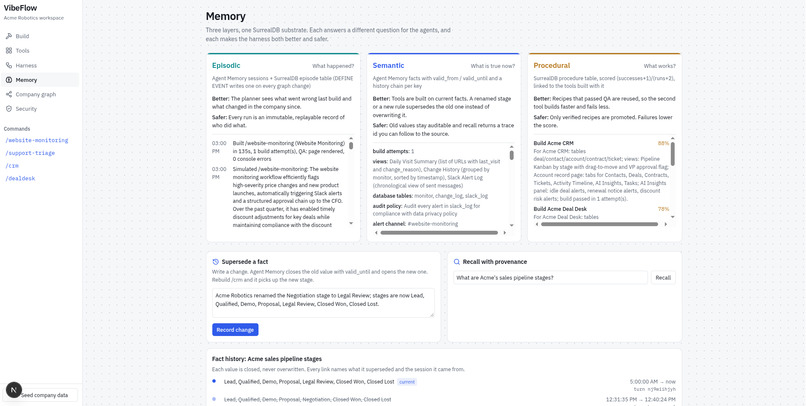Click the Security shield icon
The image size is (806, 406).
(x=9, y=108)
